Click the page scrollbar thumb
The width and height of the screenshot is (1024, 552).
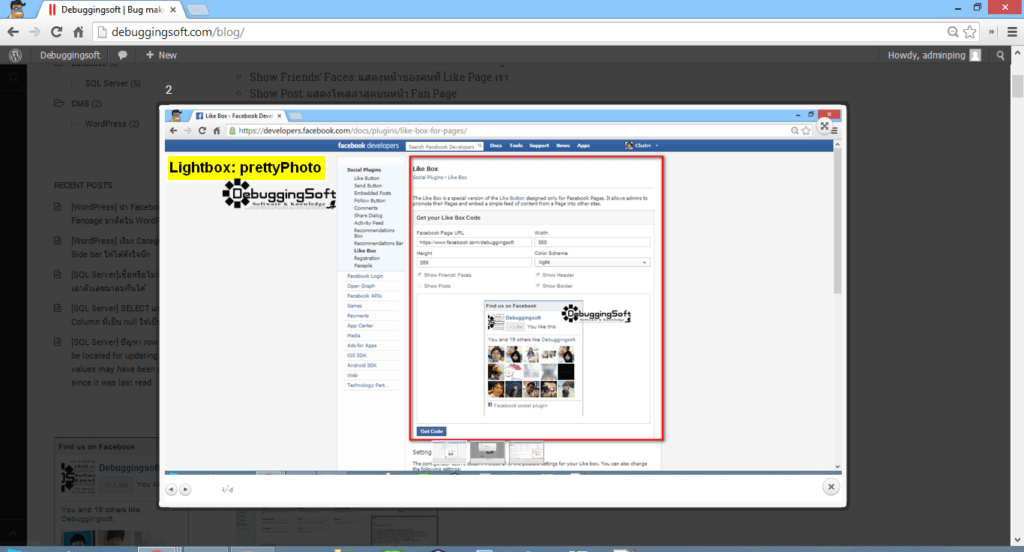[1017, 86]
